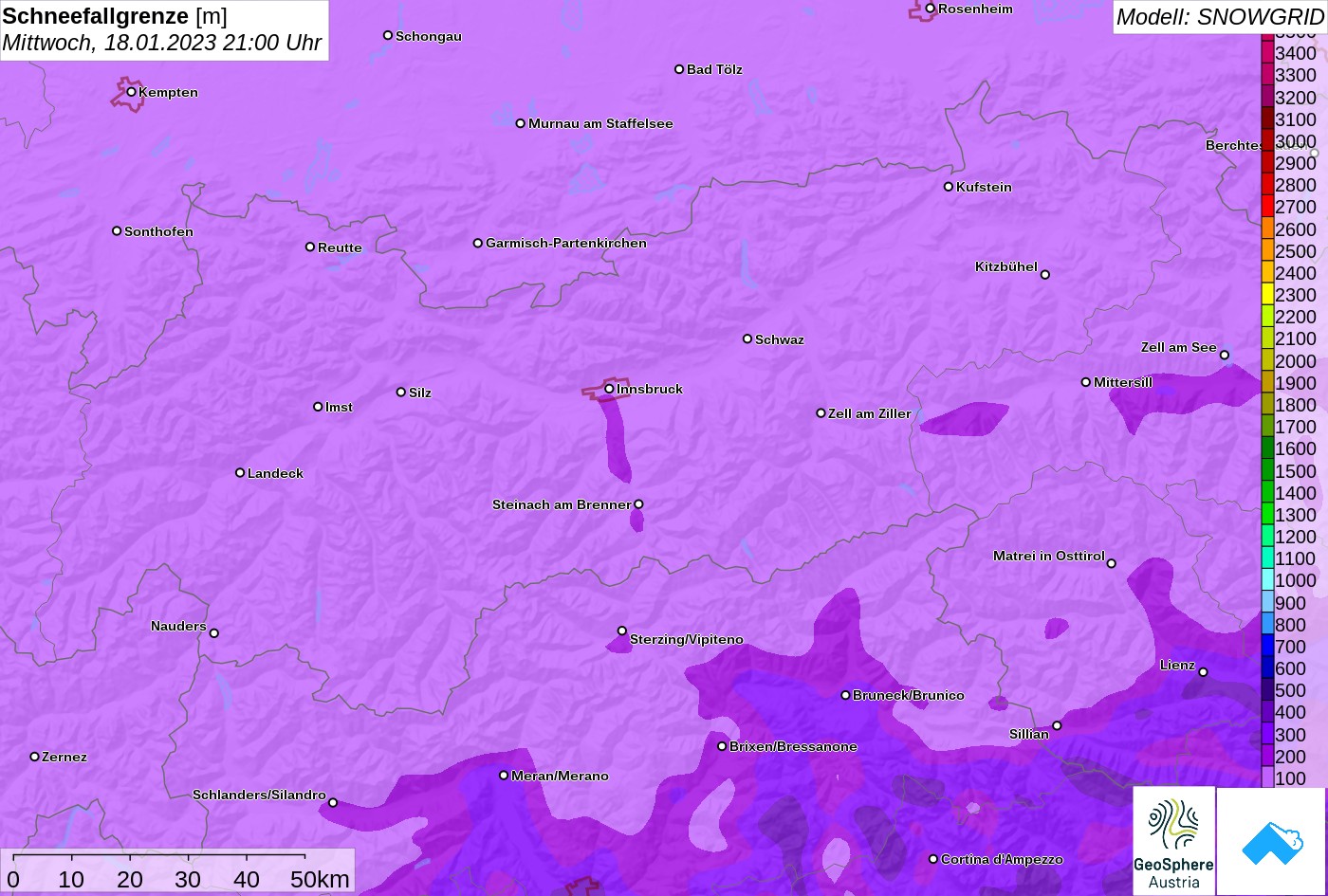Click the Matrei in Osttirol marker
The height and width of the screenshot is (896, 1328).
pyautogui.click(x=1112, y=563)
